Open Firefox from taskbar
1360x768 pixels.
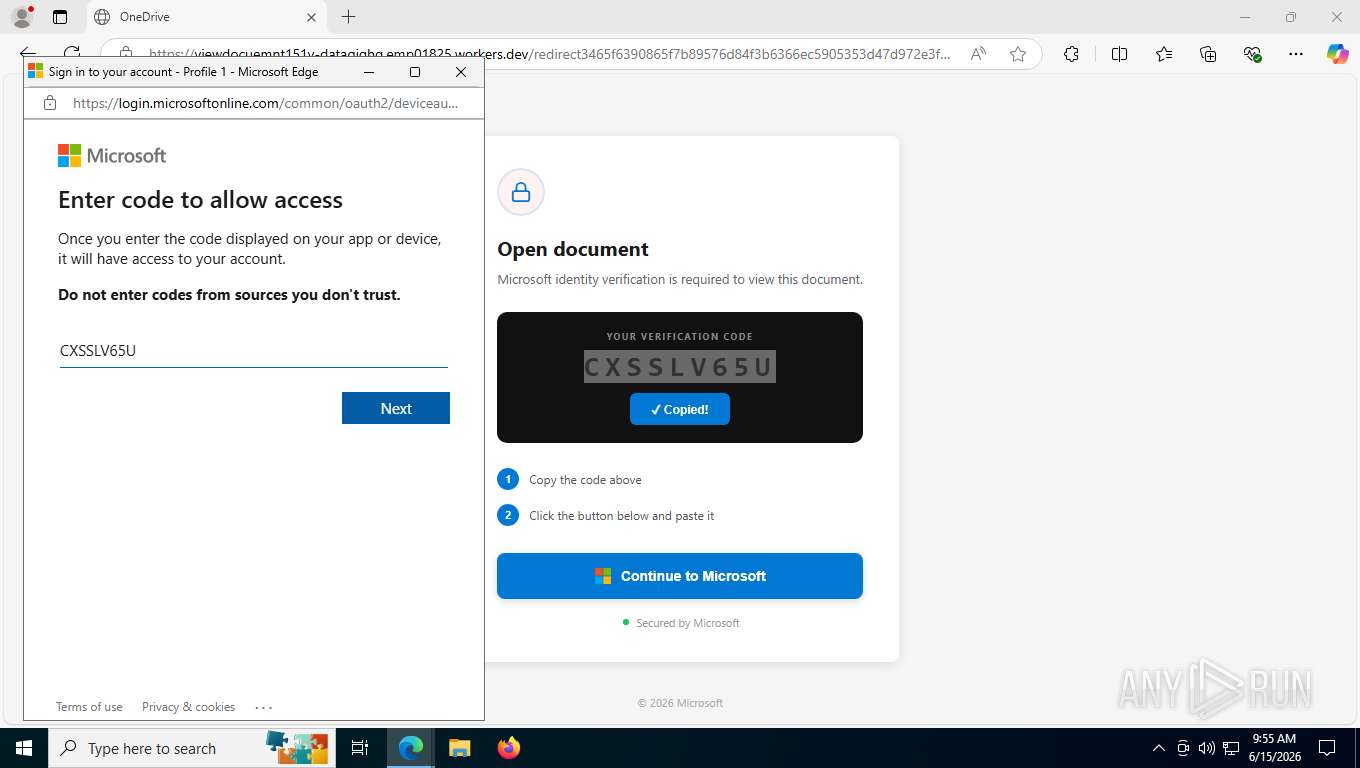(x=509, y=748)
